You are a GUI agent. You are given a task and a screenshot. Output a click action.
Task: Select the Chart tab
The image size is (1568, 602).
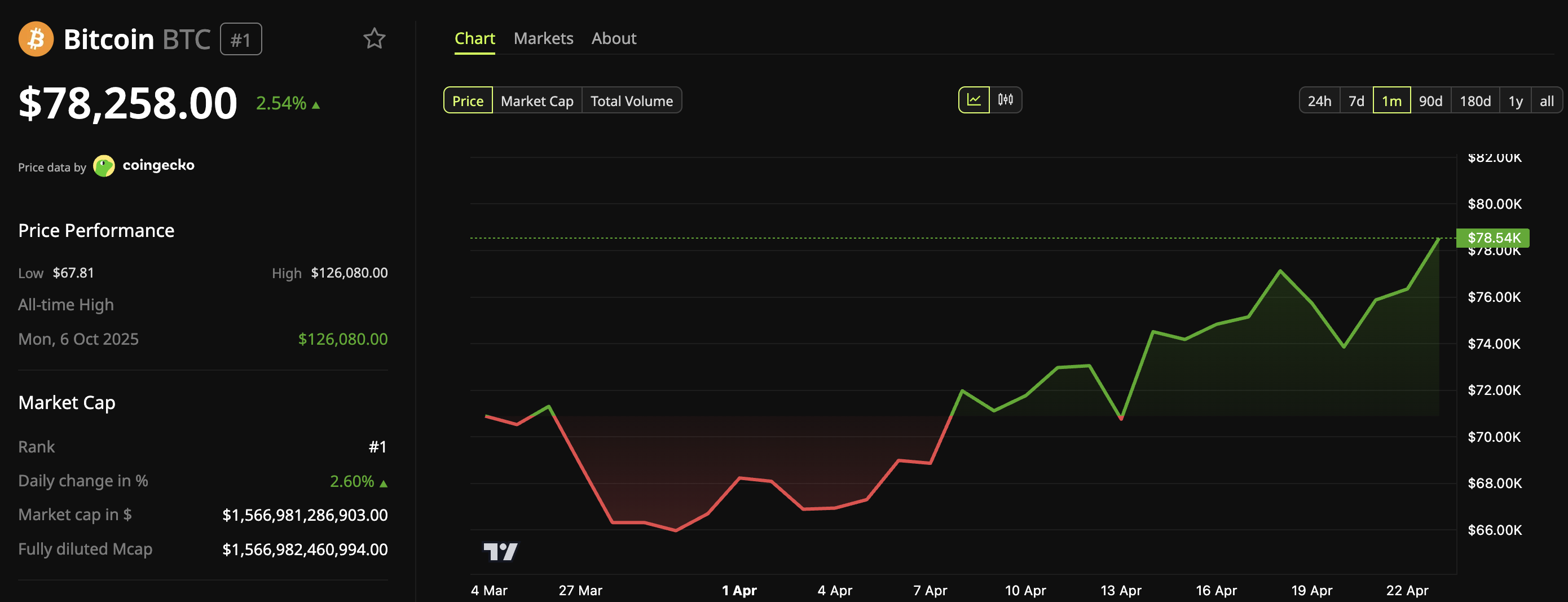[x=475, y=38]
